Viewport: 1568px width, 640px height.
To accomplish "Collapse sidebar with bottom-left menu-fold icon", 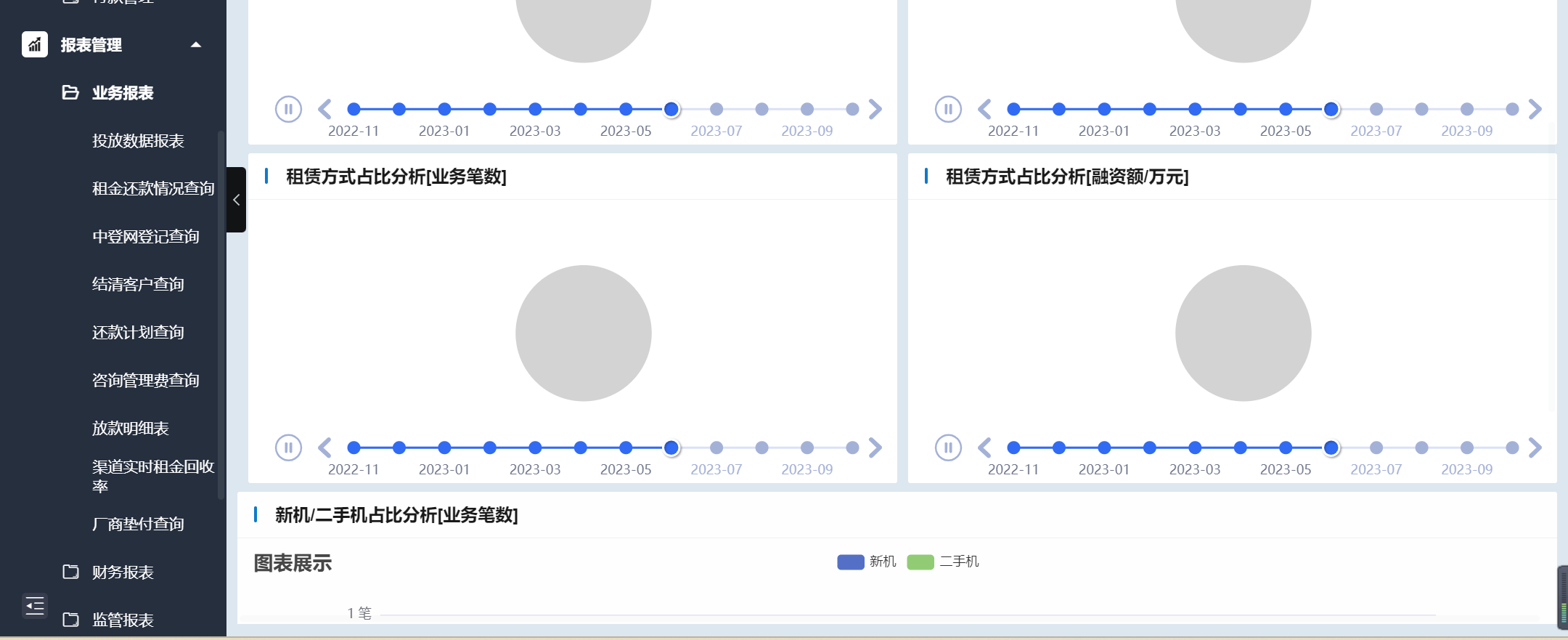I will click(35, 605).
